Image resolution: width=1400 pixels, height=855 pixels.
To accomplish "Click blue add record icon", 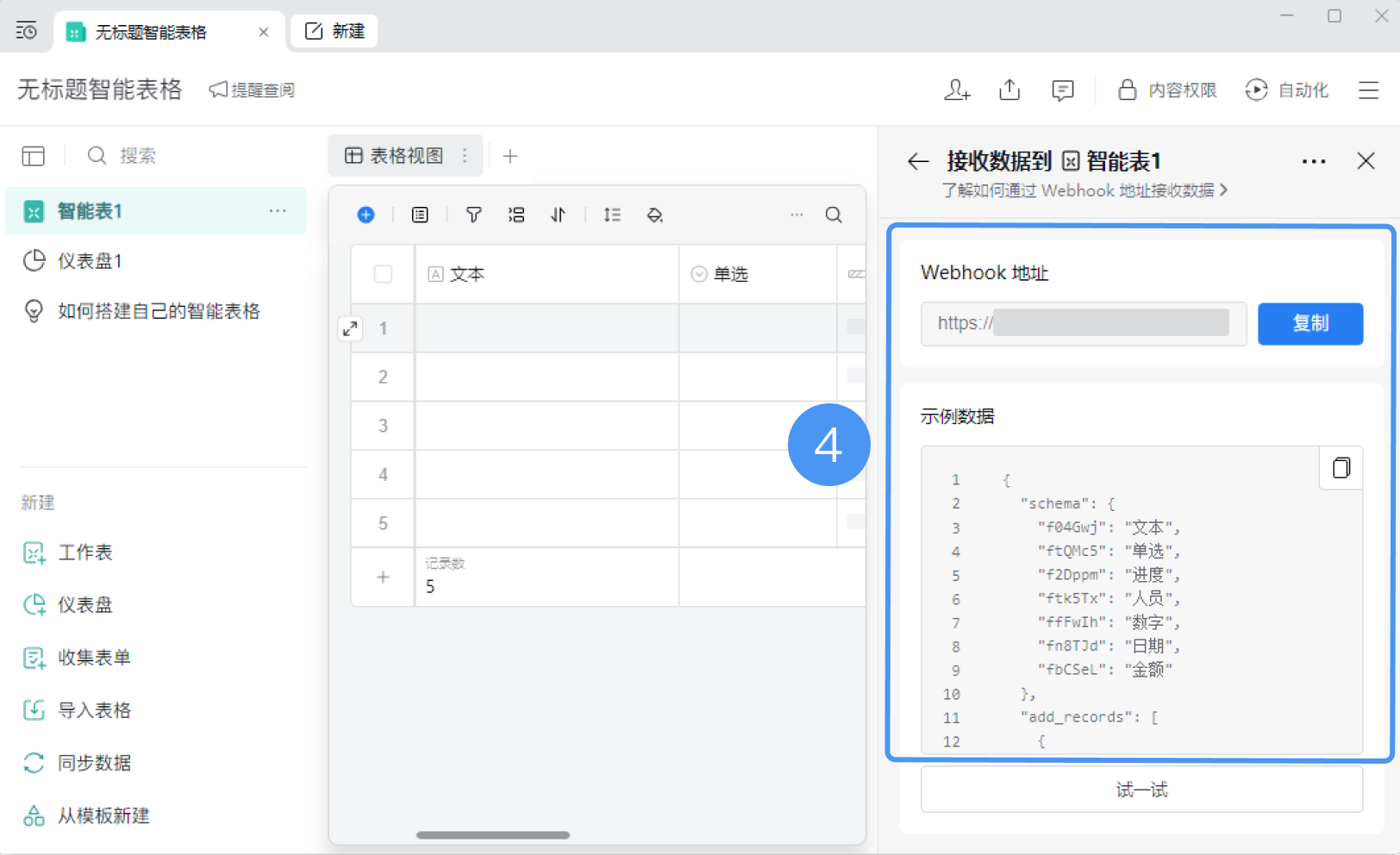I will 366,215.
